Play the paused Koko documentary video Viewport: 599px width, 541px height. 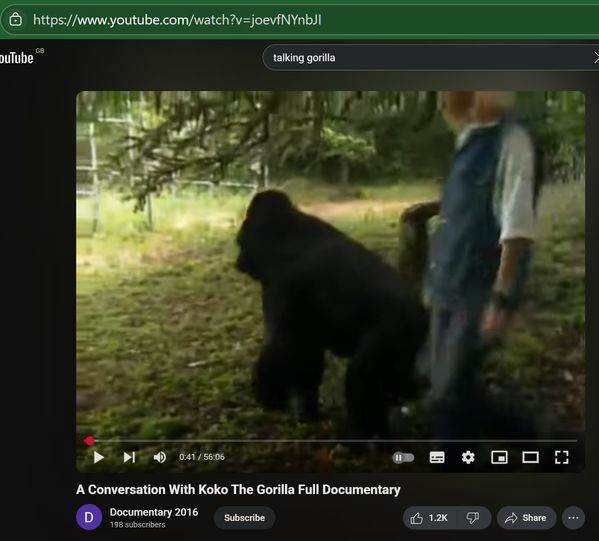[99, 457]
